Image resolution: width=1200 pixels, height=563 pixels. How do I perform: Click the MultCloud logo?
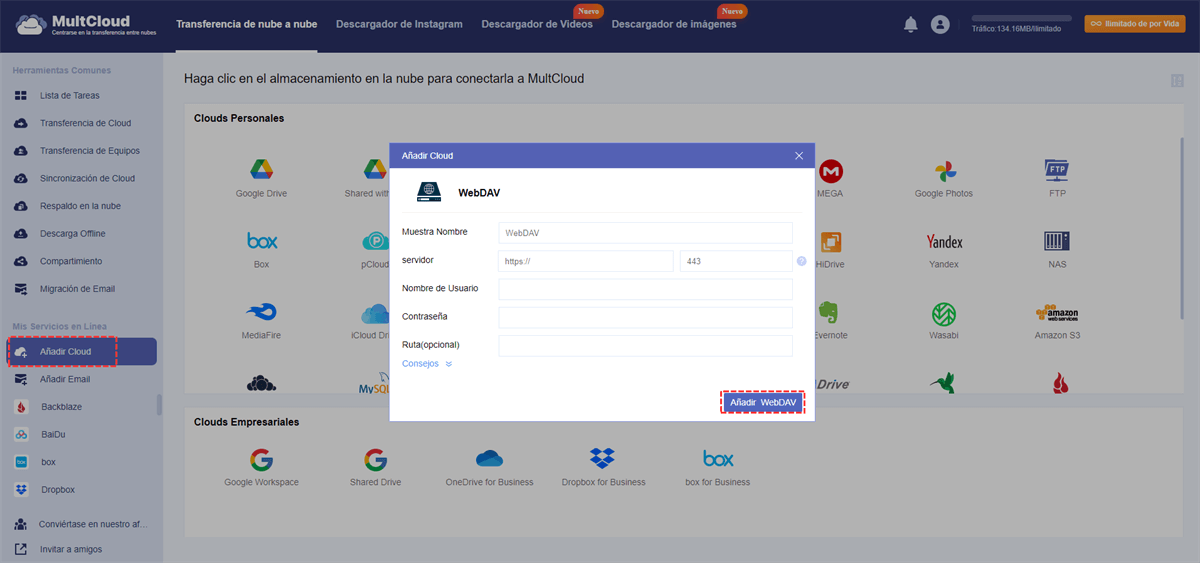click(88, 24)
